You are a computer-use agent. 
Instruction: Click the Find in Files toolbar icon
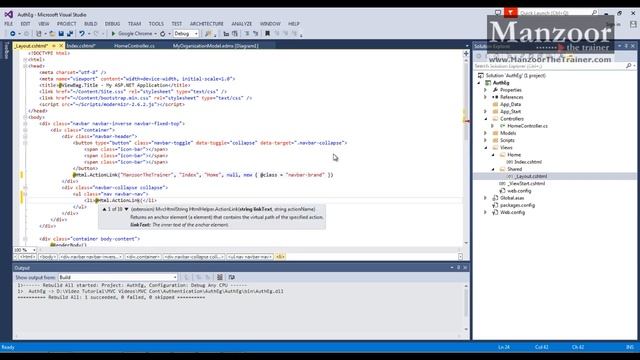(208, 34)
